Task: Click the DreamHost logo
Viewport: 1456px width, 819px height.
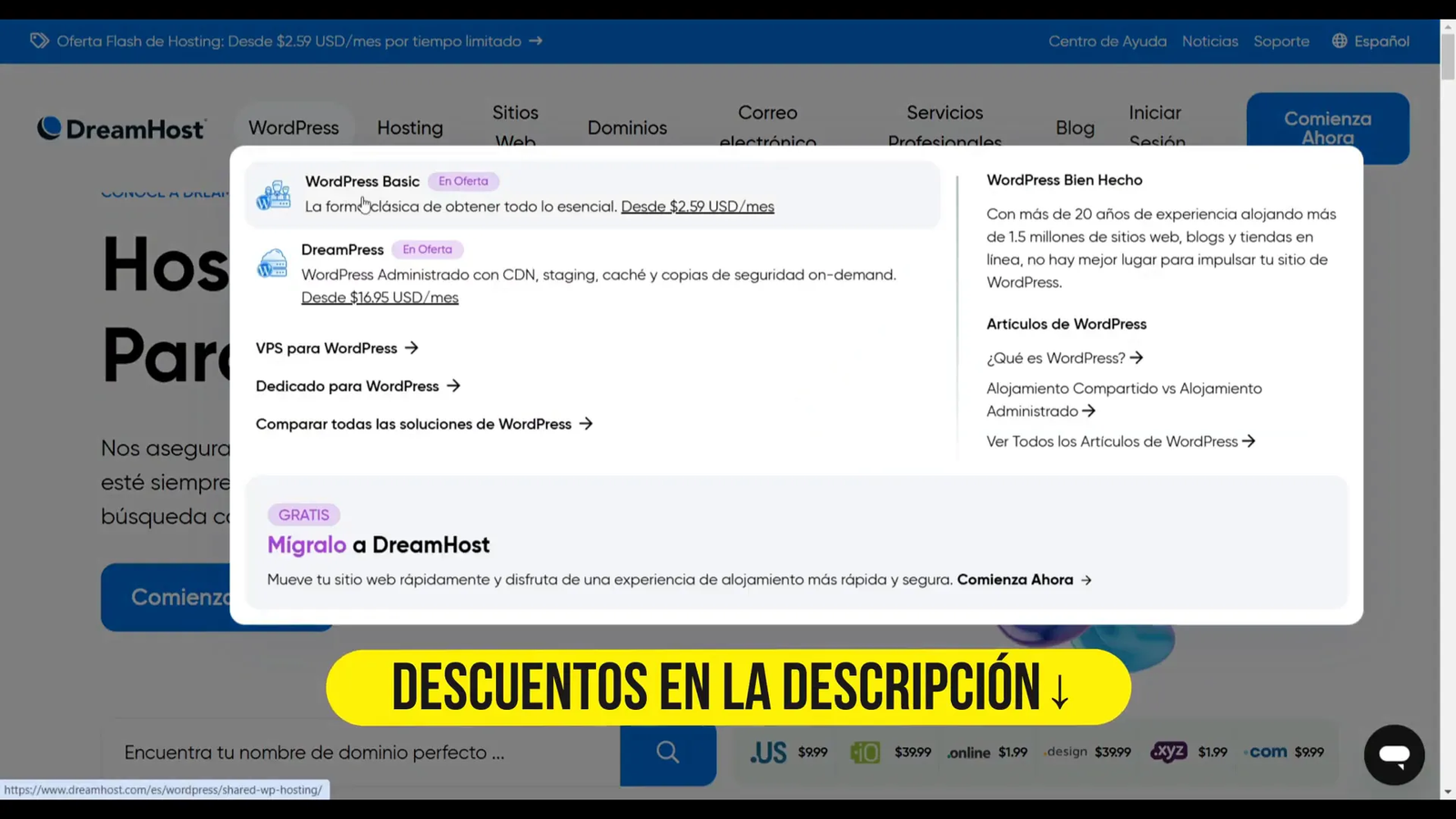Action: click(x=121, y=128)
